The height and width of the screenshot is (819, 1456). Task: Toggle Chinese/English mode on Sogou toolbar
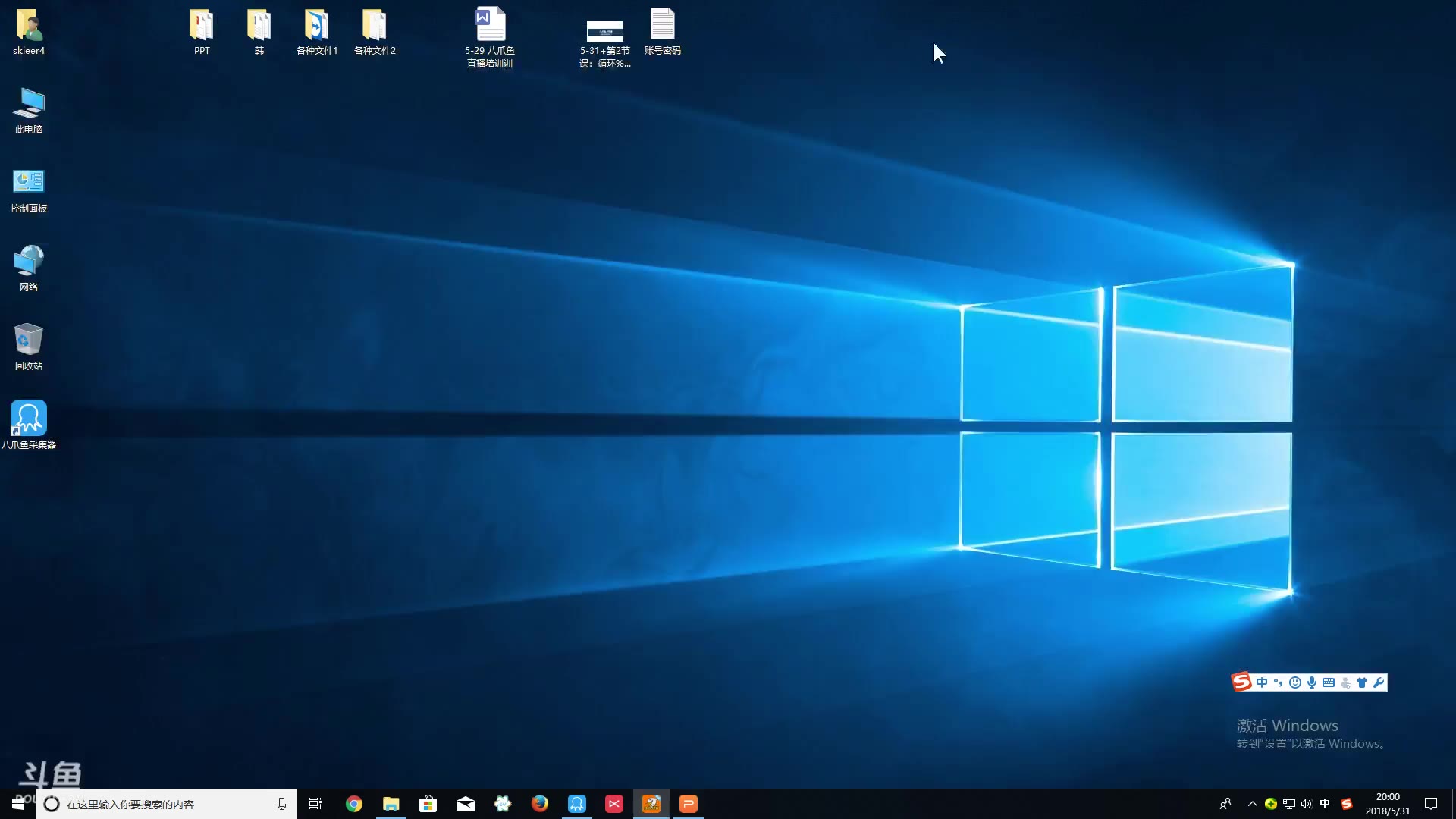(x=1262, y=682)
